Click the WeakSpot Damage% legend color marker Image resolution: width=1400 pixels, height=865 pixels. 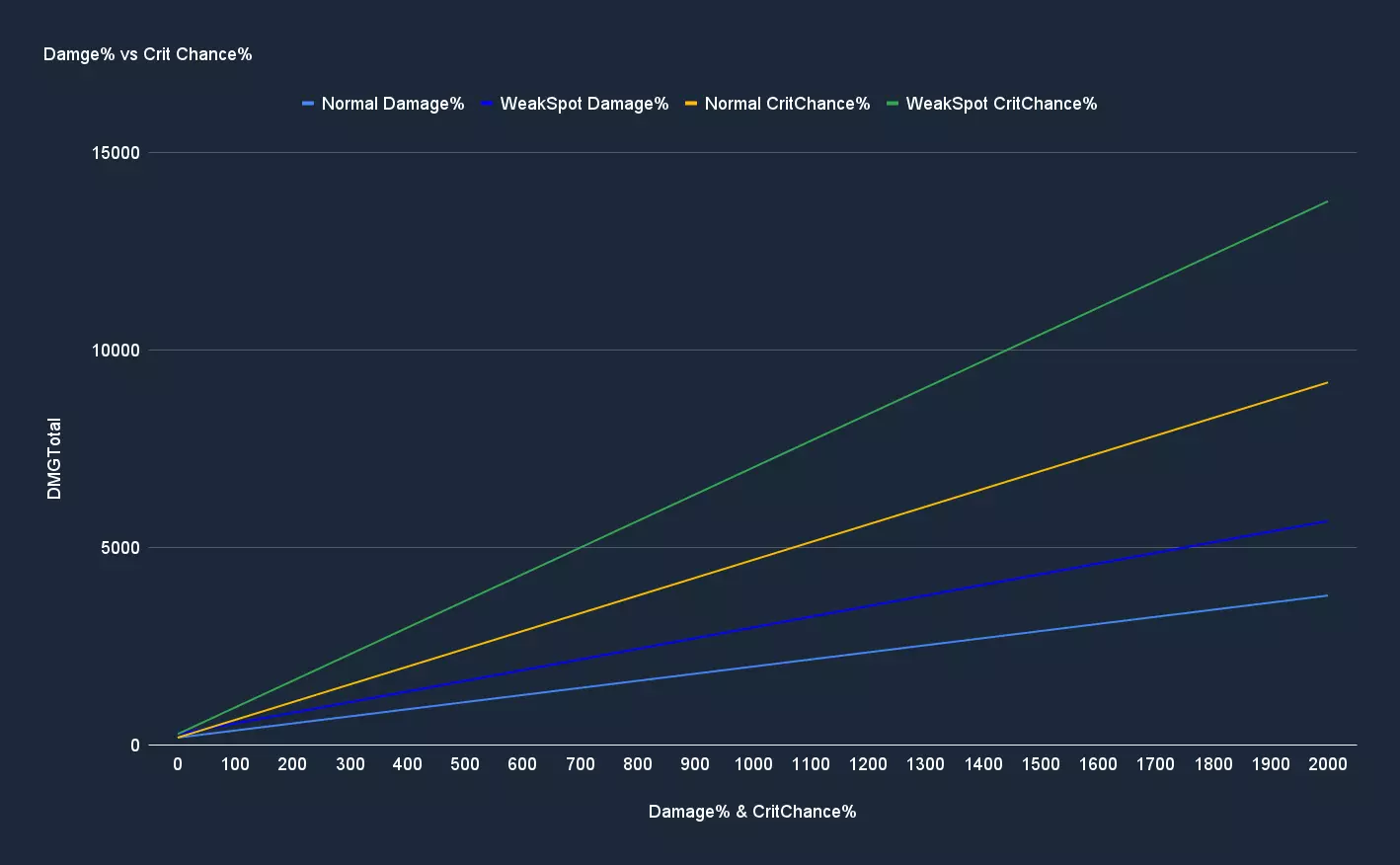[487, 104]
